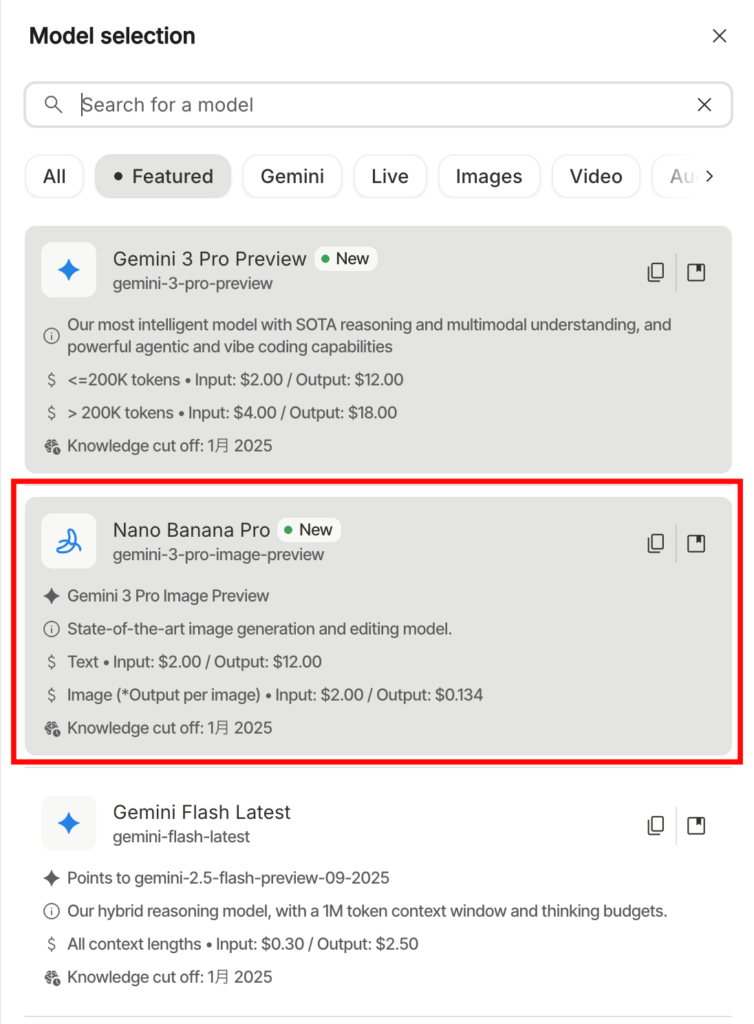Bookmark the Nano Banana Pro model

[696, 543]
